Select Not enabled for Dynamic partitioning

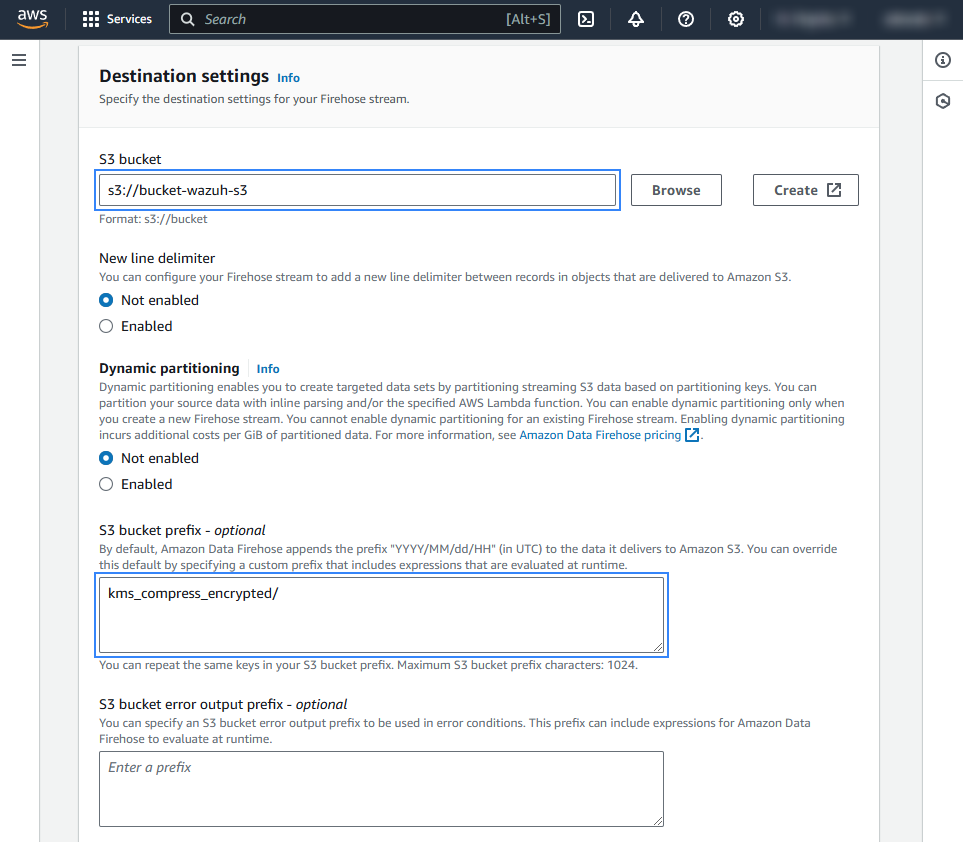coord(106,458)
